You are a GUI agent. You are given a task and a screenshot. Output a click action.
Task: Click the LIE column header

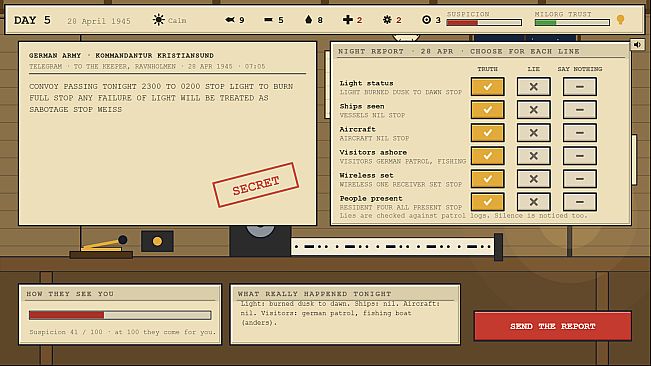point(534,69)
